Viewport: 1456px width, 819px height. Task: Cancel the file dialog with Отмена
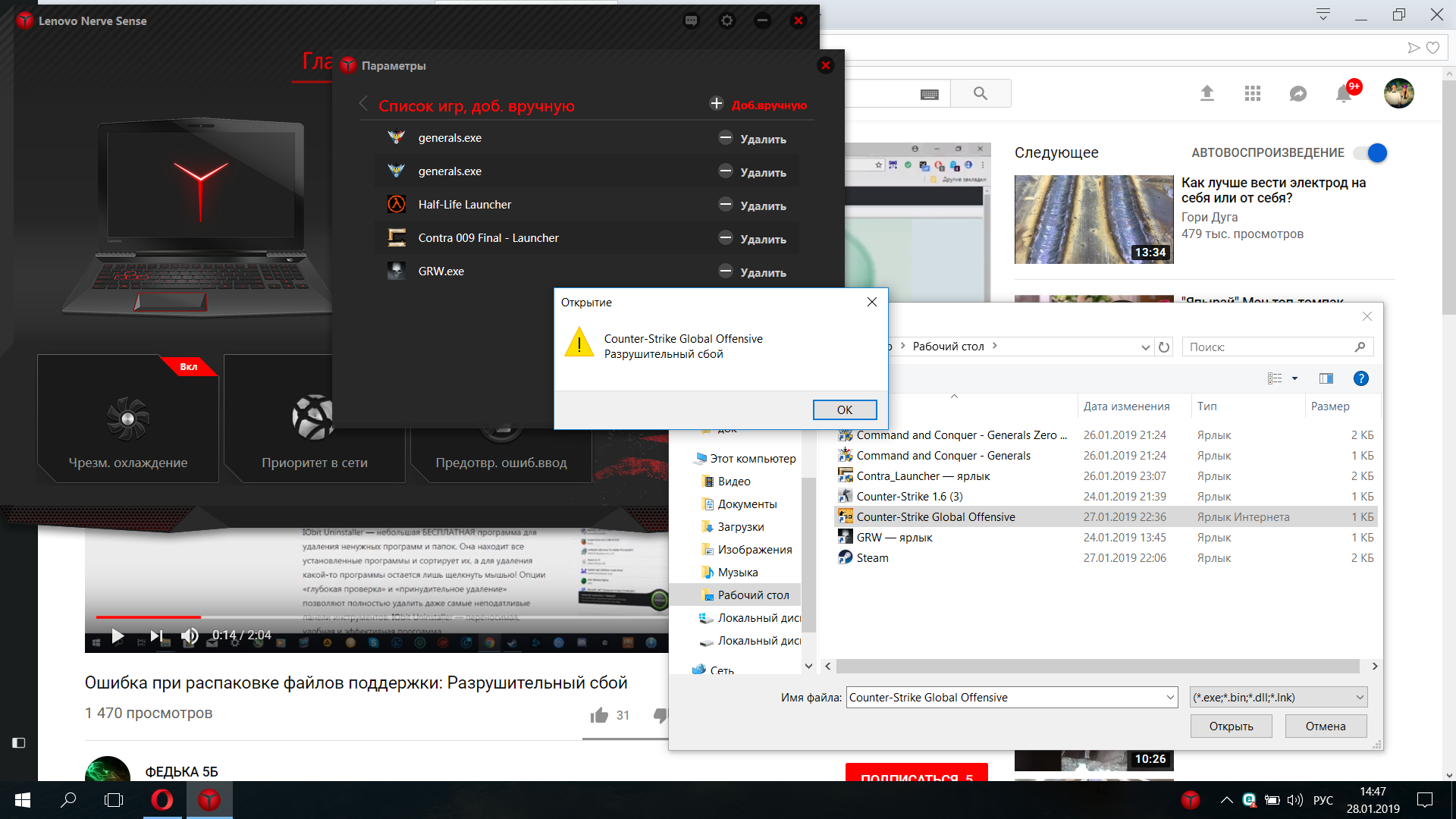coord(1326,726)
